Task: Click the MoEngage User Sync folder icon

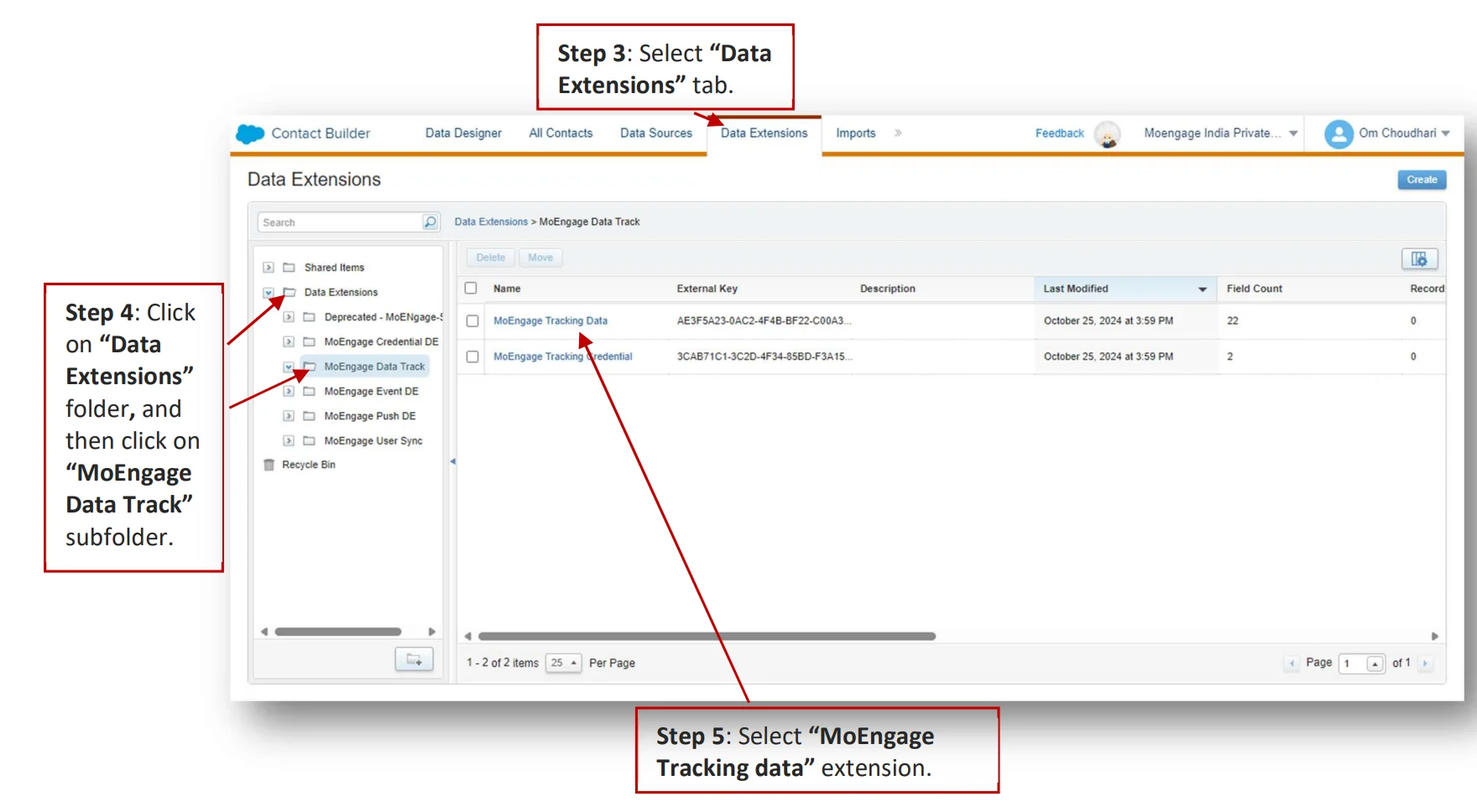Action: click(x=309, y=441)
